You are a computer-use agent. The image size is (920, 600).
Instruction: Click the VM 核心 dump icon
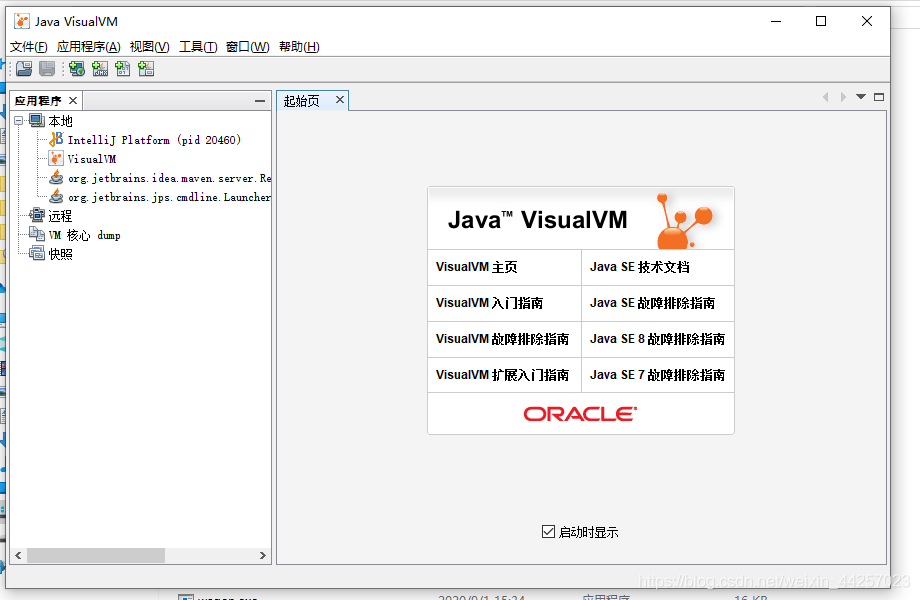click(x=37, y=234)
